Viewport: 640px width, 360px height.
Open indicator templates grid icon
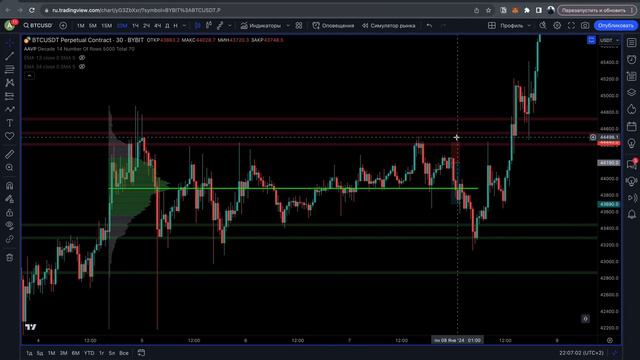pyautogui.click(x=299, y=26)
